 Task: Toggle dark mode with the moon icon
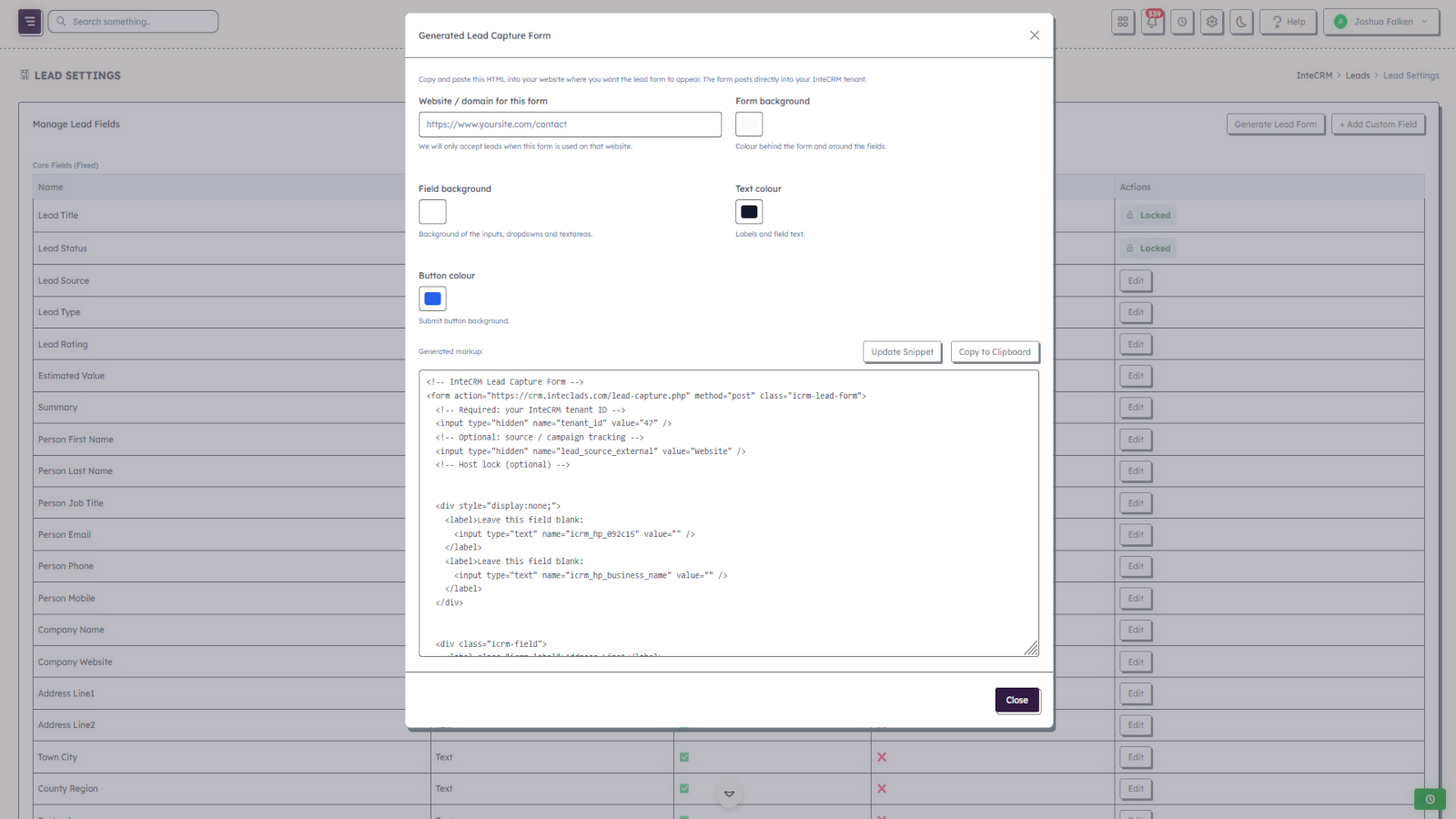coord(1241,21)
